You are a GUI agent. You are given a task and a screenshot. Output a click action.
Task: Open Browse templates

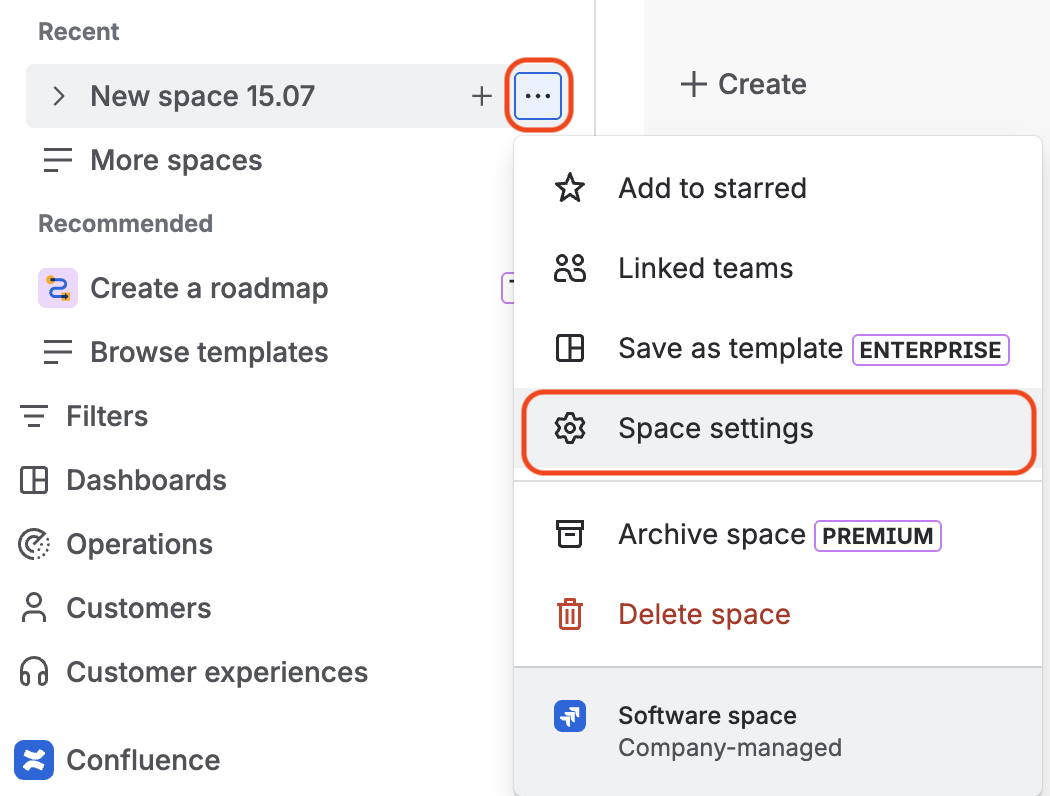(x=185, y=352)
